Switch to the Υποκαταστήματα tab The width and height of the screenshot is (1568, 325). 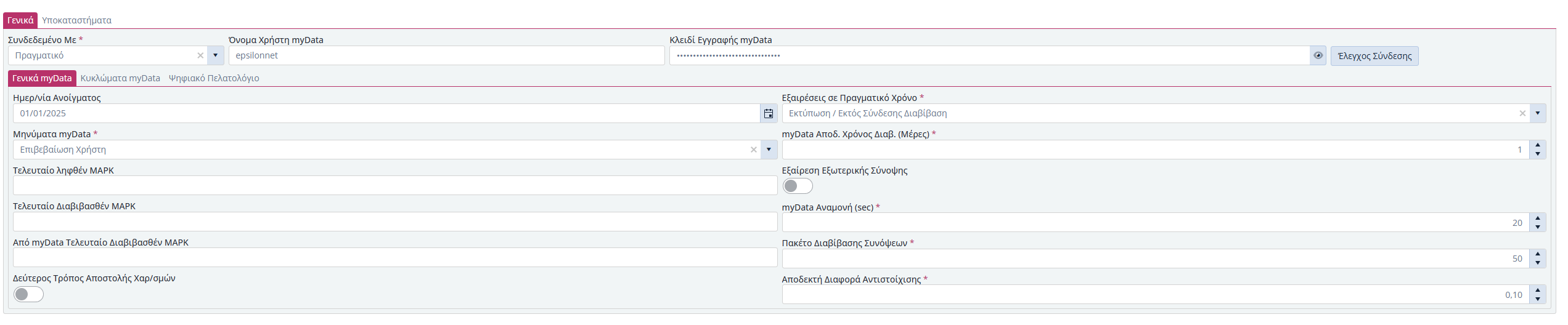76,20
